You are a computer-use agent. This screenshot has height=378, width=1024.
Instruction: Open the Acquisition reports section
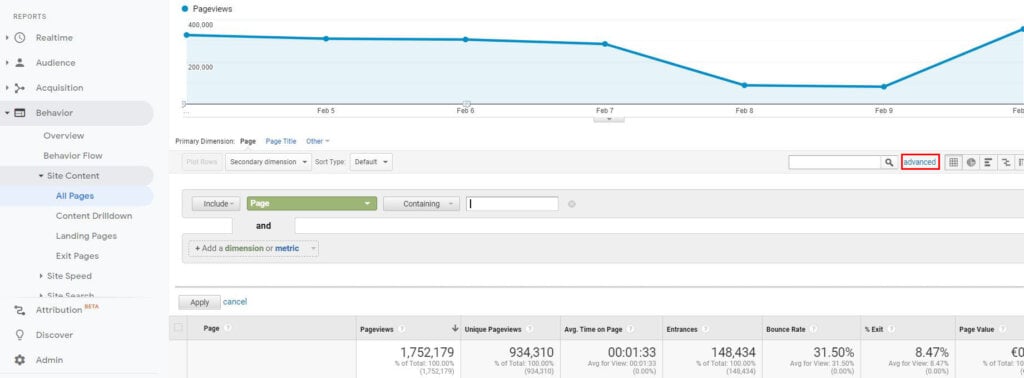[x=59, y=88]
